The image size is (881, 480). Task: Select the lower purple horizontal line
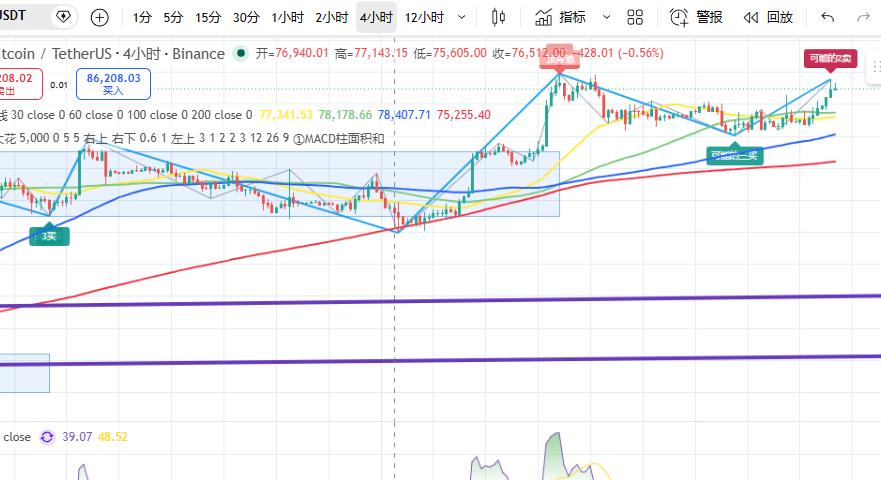[x=440, y=360]
